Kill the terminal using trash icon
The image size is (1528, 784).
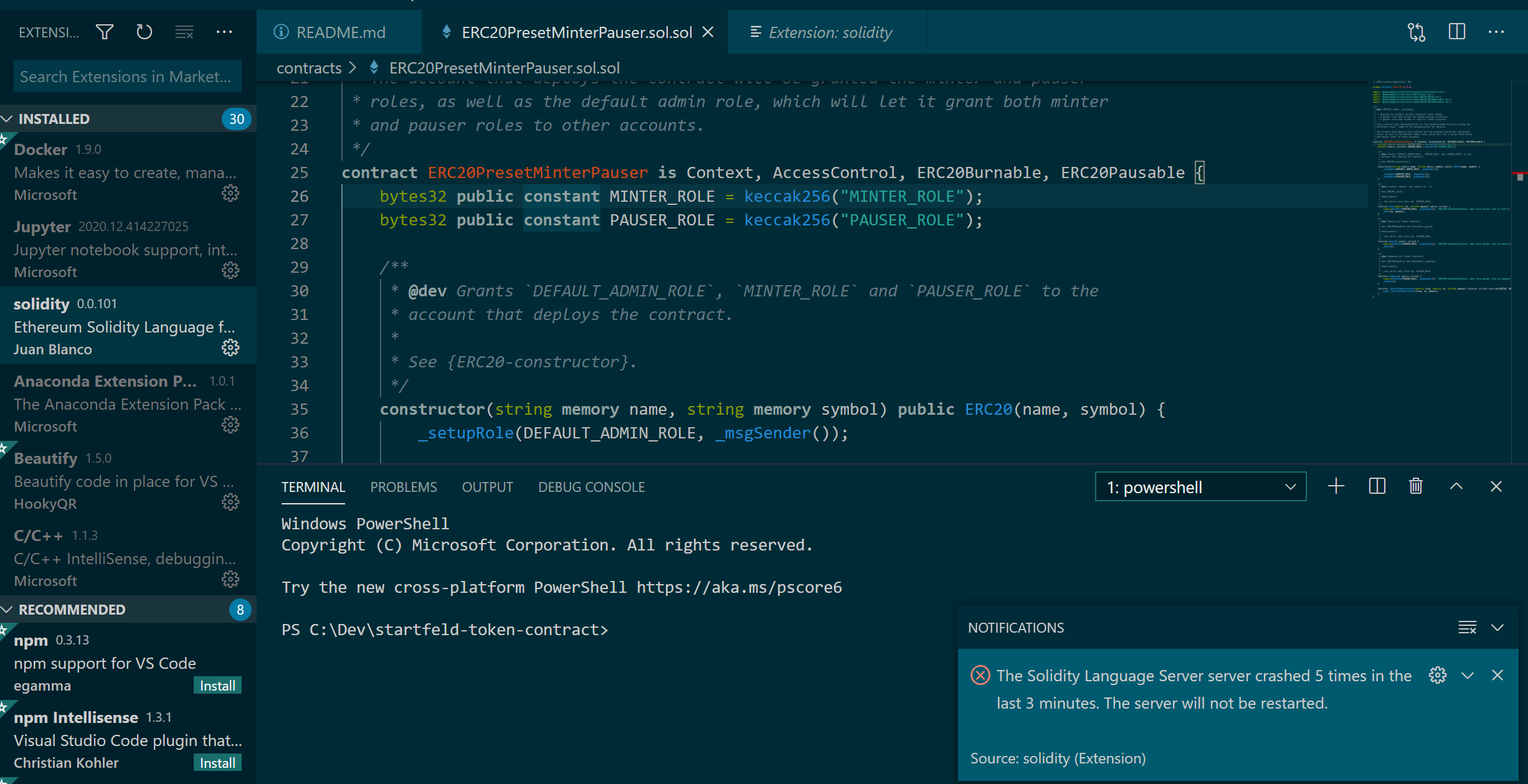1415,486
